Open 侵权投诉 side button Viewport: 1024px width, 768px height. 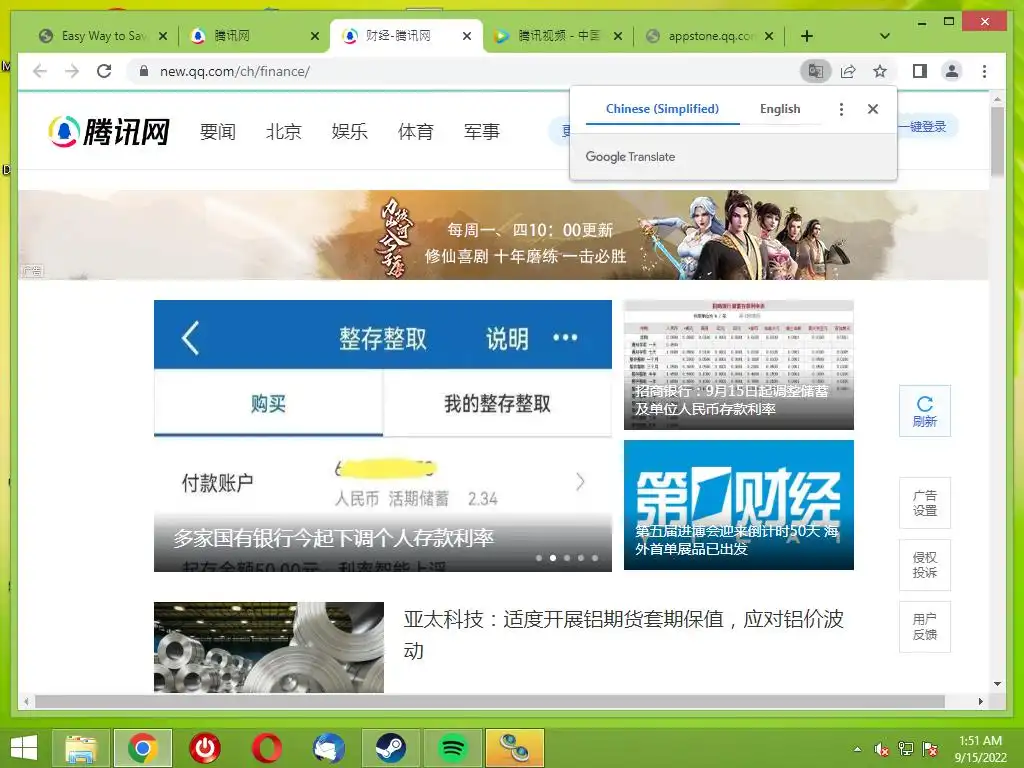[925, 565]
